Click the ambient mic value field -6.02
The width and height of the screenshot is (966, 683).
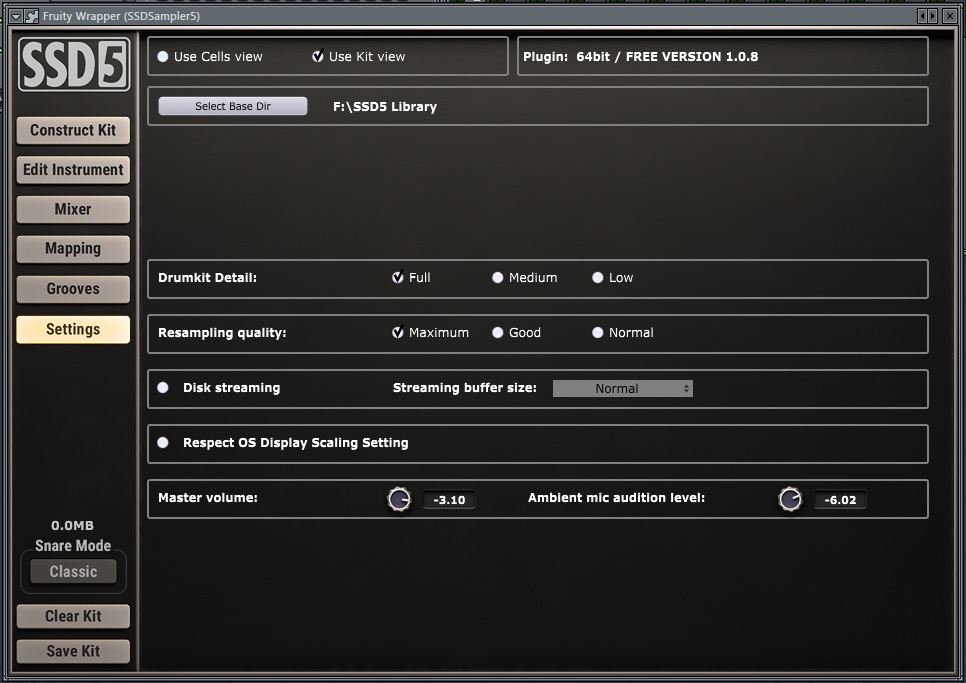840,499
